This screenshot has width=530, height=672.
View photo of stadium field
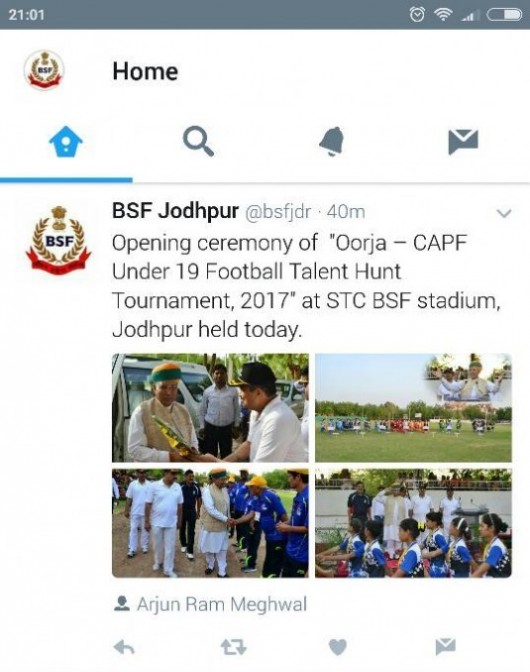pyautogui.click(x=413, y=408)
